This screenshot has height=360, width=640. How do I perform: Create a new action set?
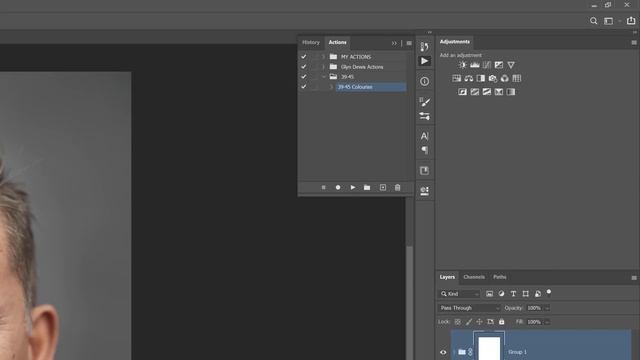[x=367, y=187]
